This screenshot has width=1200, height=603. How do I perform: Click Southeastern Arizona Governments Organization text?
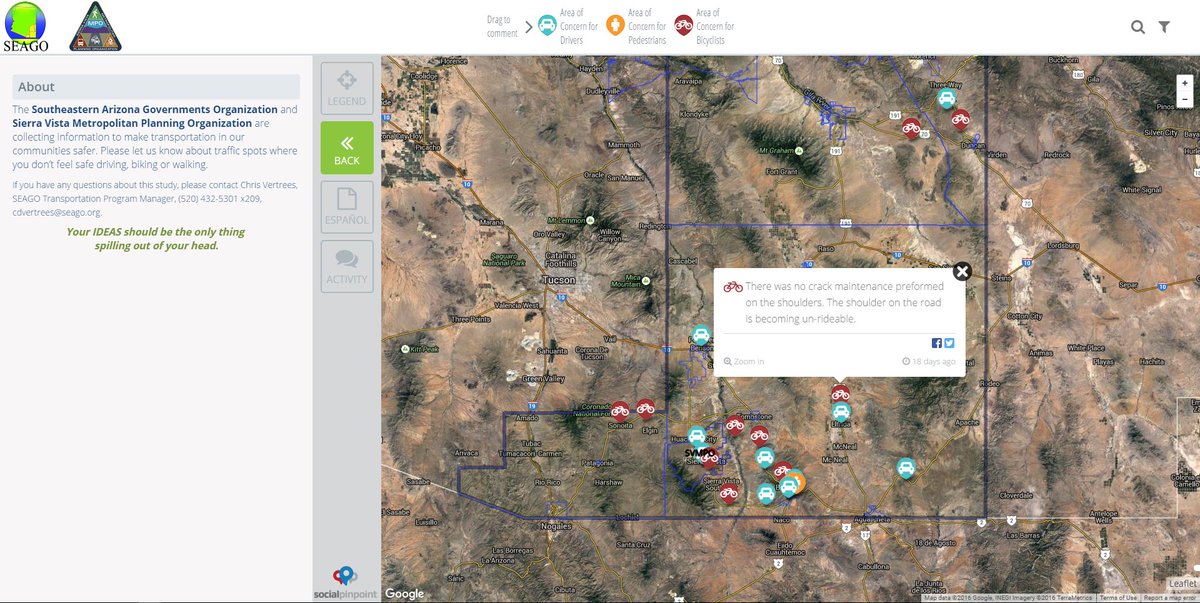[x=154, y=109]
